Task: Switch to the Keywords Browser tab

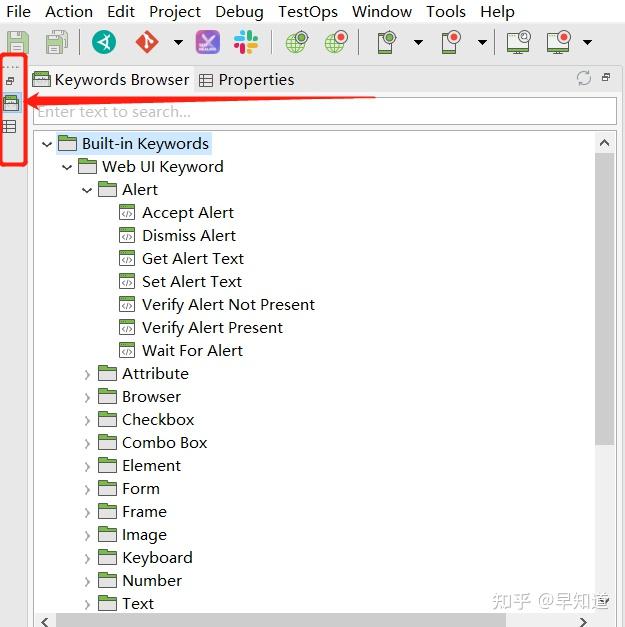Action: pyautogui.click(x=111, y=80)
